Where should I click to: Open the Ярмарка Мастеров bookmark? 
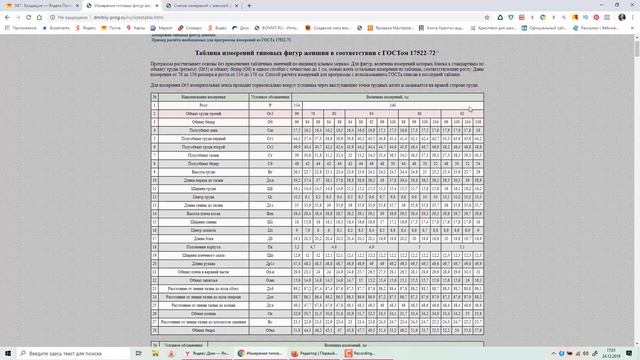coord(391,28)
